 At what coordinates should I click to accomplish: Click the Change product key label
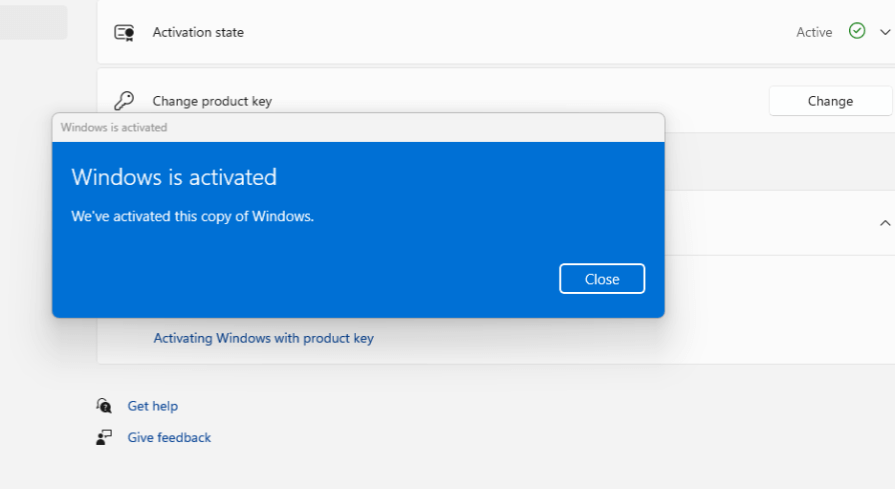click(x=212, y=101)
